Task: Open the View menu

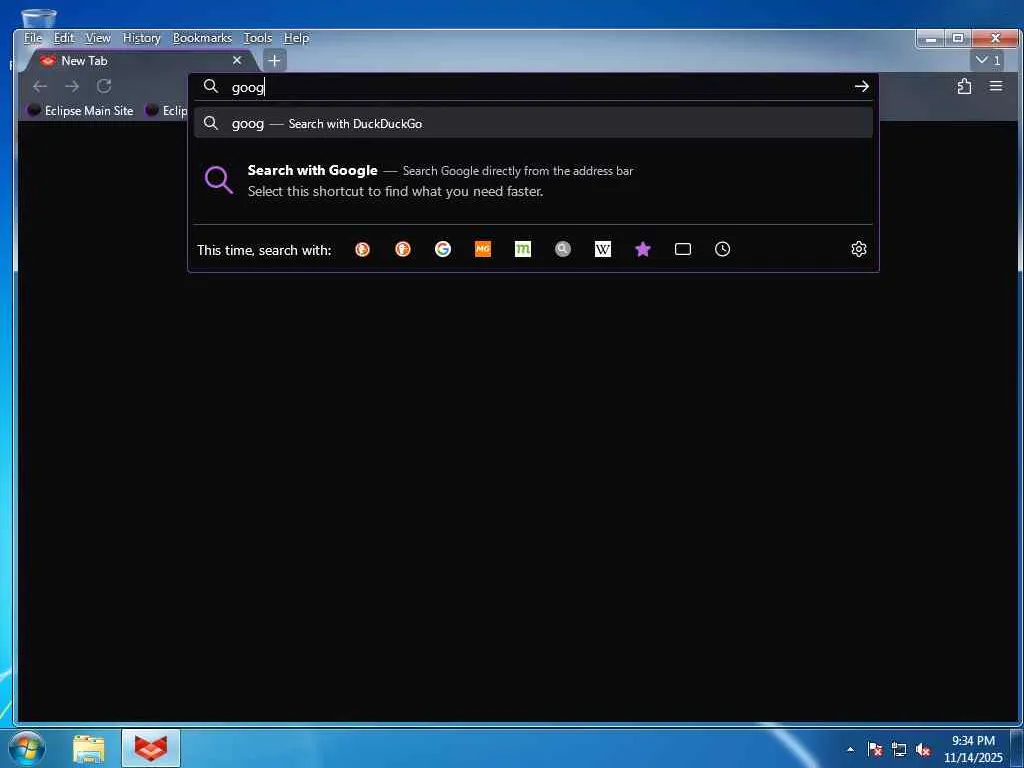Action: (98, 38)
